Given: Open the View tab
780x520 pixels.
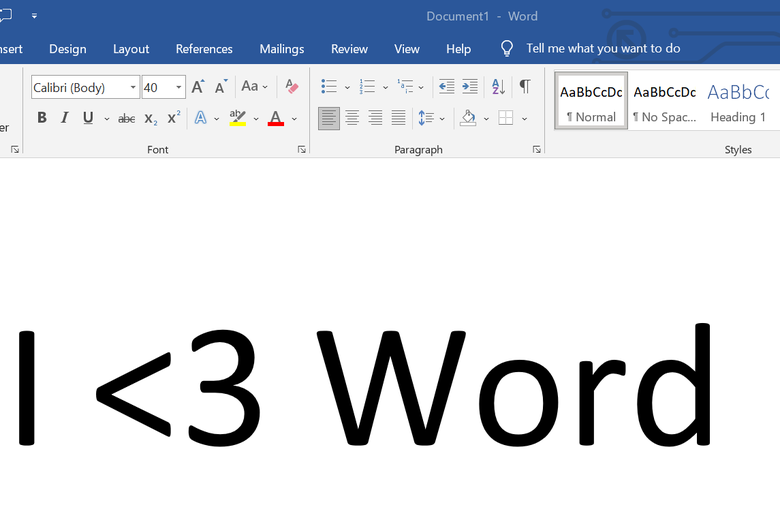Looking at the screenshot, I should 407,49.
